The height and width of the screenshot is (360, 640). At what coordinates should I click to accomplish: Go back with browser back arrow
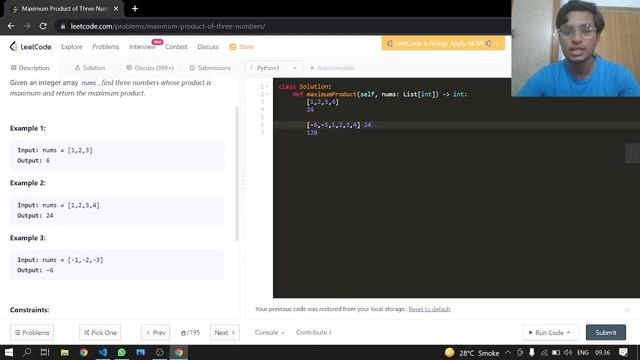(11, 26)
